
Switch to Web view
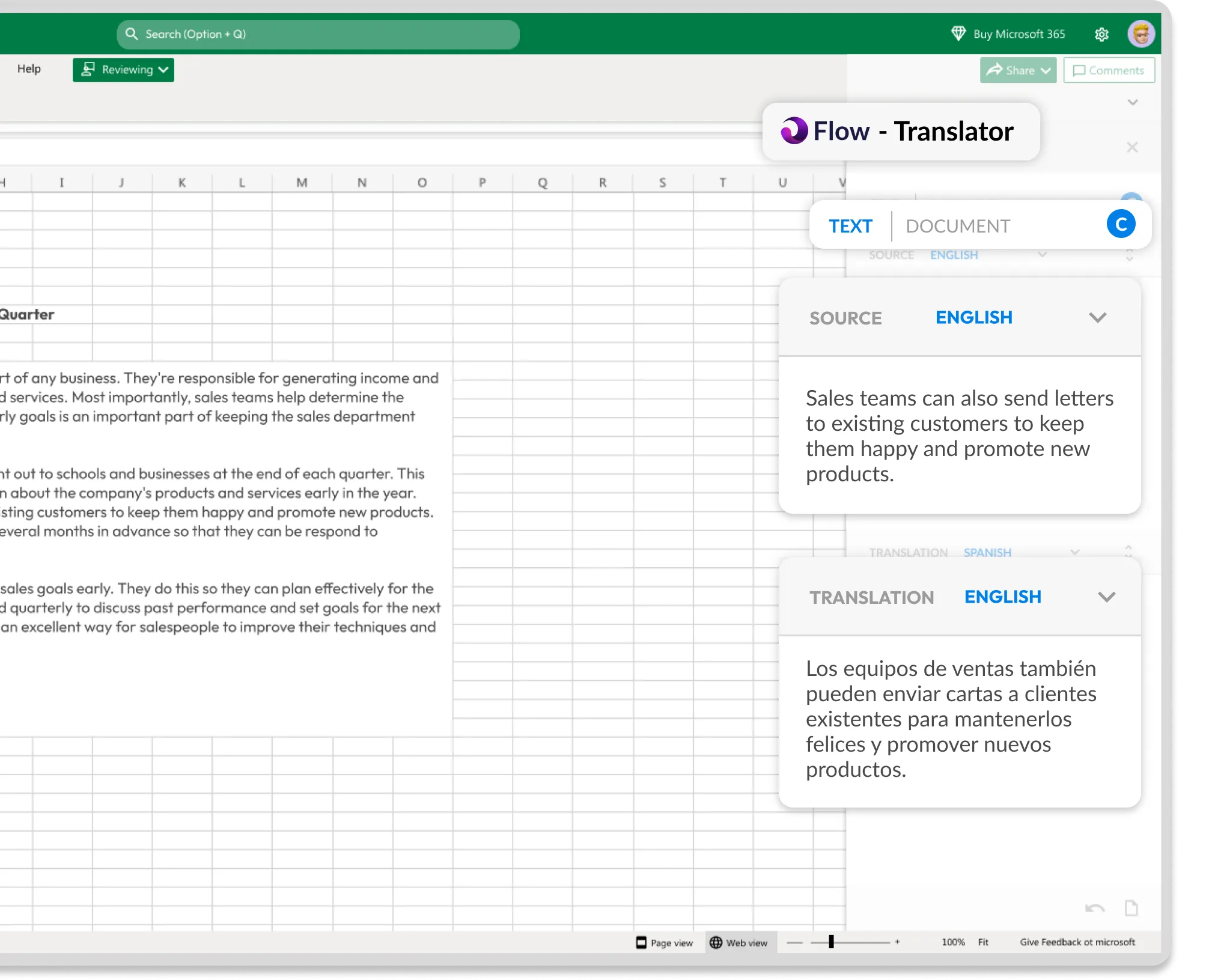(739, 943)
